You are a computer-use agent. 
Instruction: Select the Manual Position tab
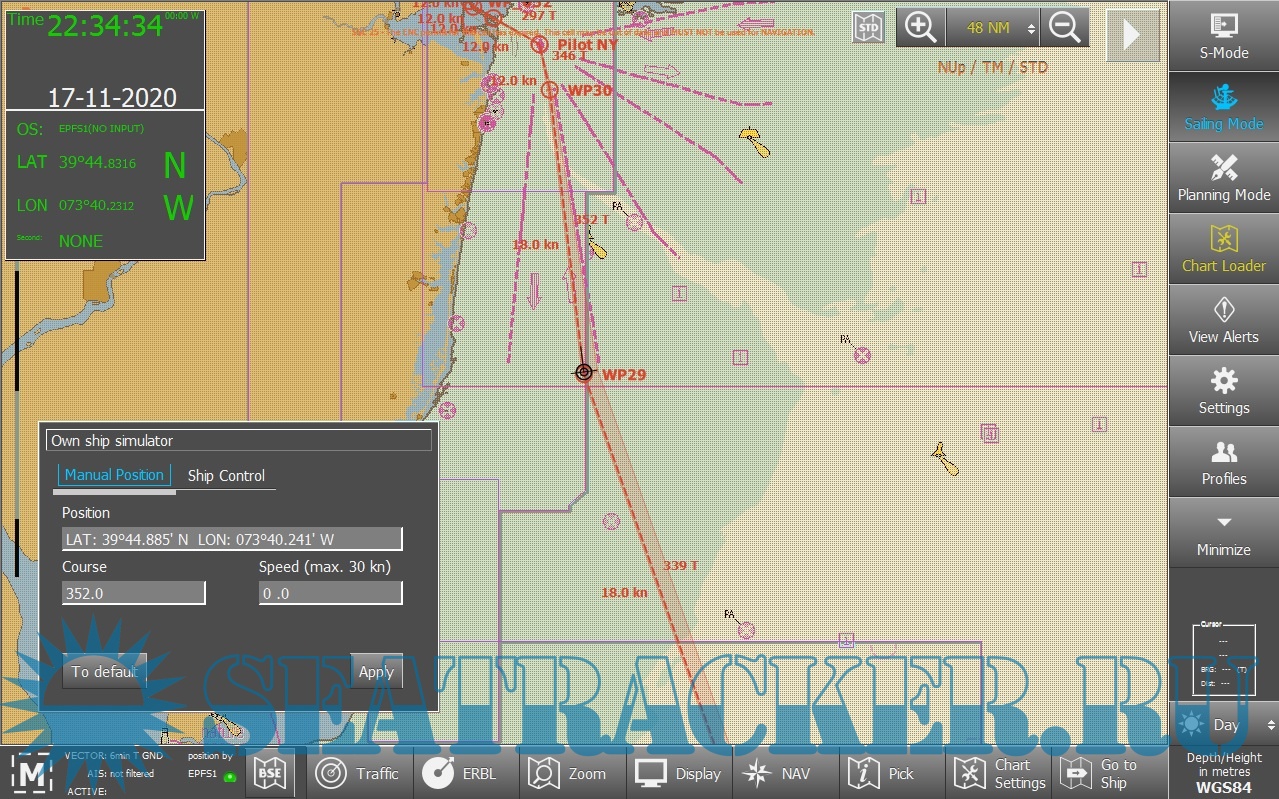pos(114,475)
